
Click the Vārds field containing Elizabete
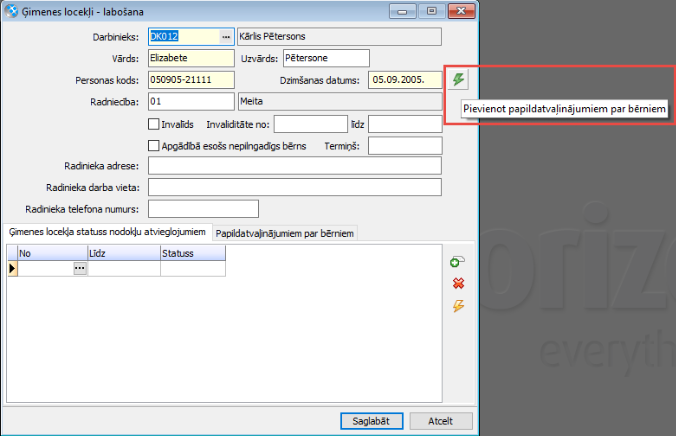coord(191,58)
